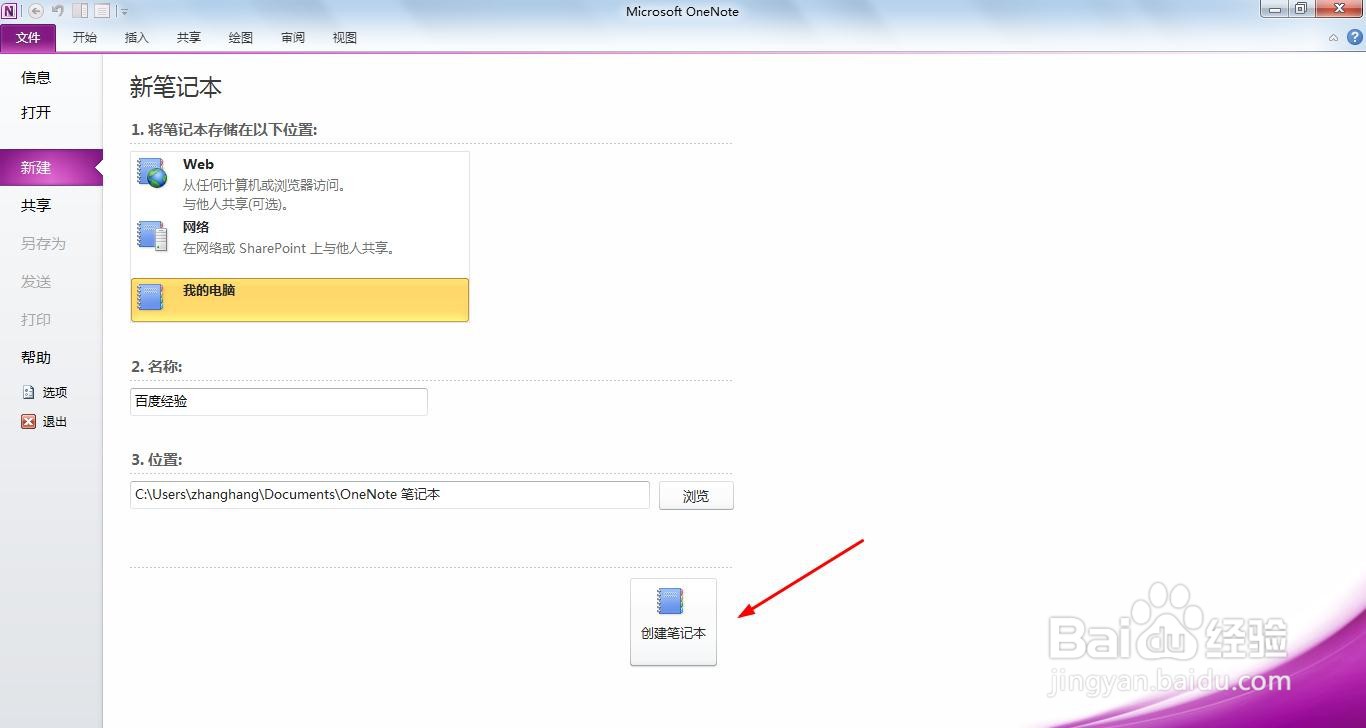Image resolution: width=1366 pixels, height=728 pixels.
Task: Switch to the 共享 ribbon tab
Action: (x=189, y=38)
